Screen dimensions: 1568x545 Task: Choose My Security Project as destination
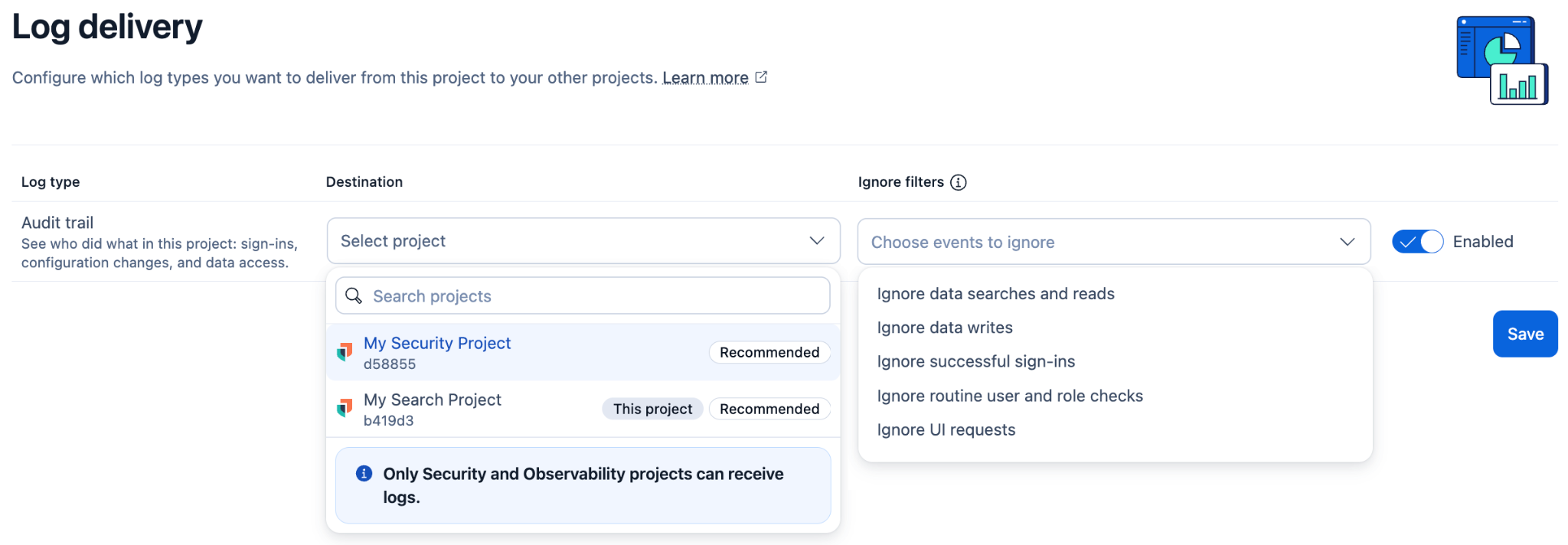coord(583,352)
